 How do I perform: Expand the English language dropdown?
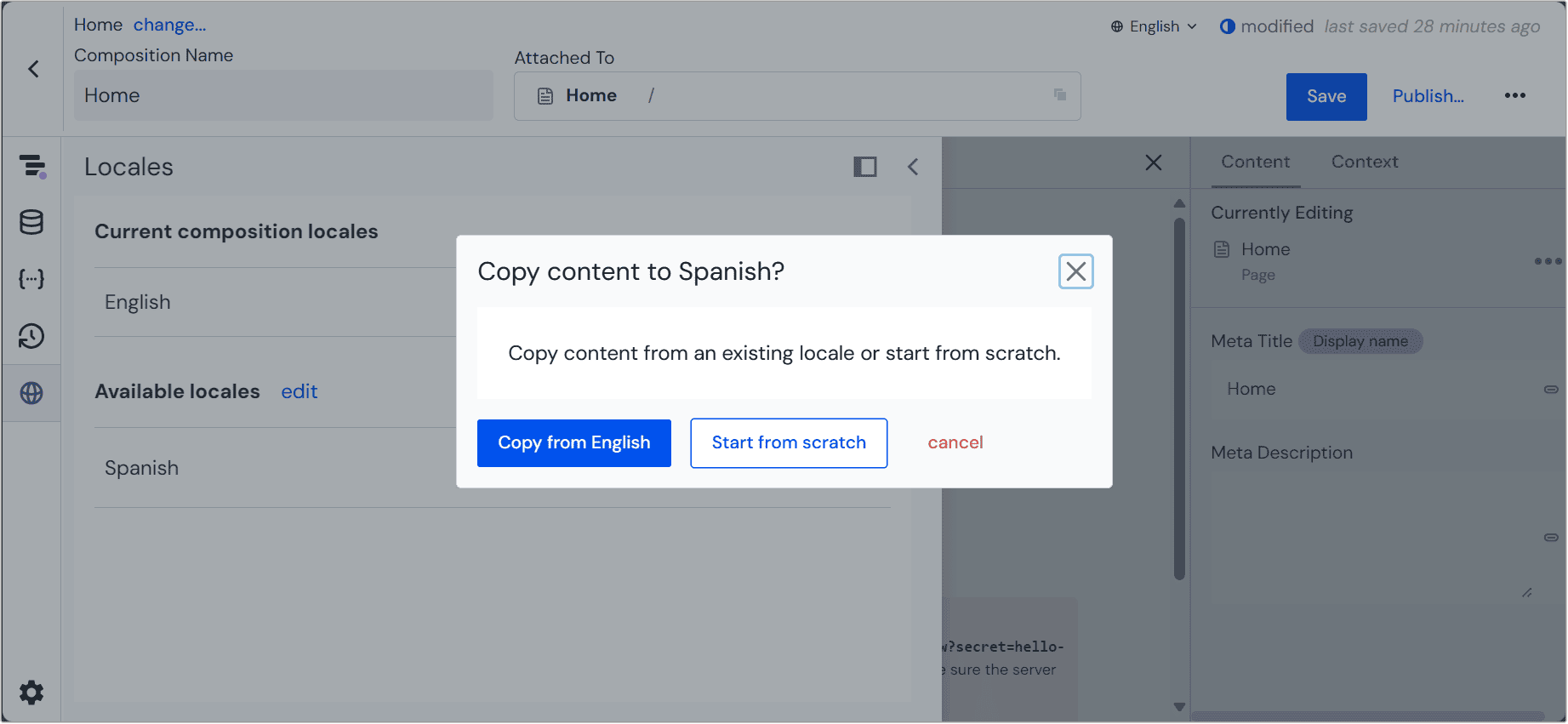1154,26
